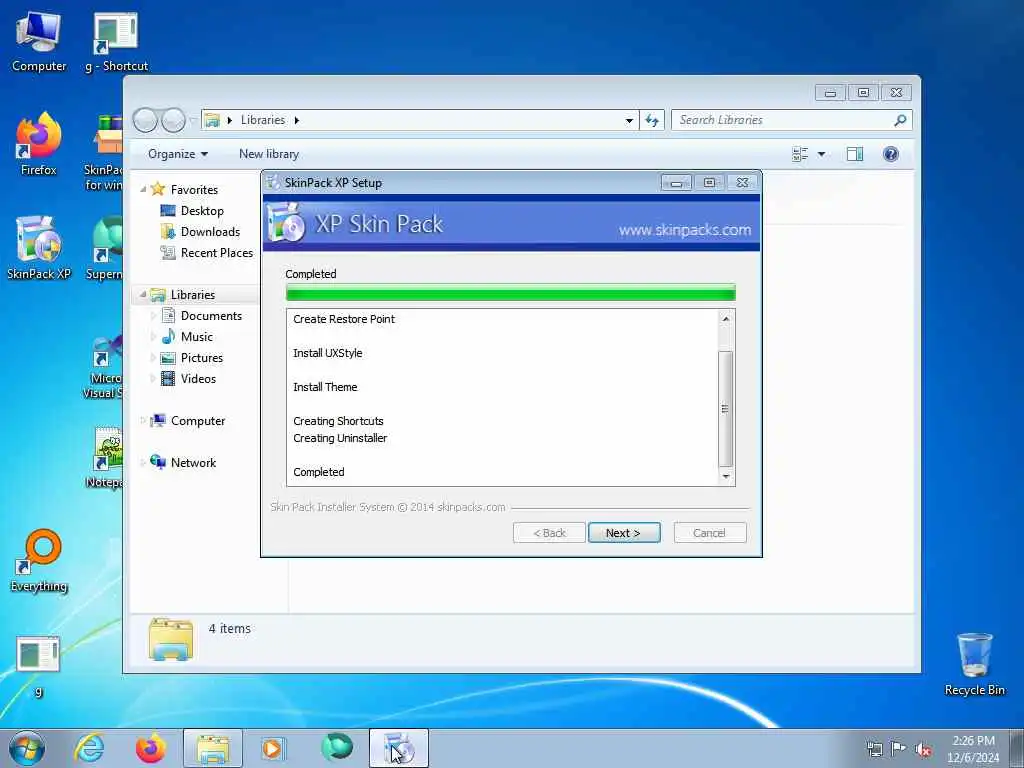Open the green globe app on the taskbar
The width and height of the screenshot is (1024, 768).
pyautogui.click(x=337, y=747)
